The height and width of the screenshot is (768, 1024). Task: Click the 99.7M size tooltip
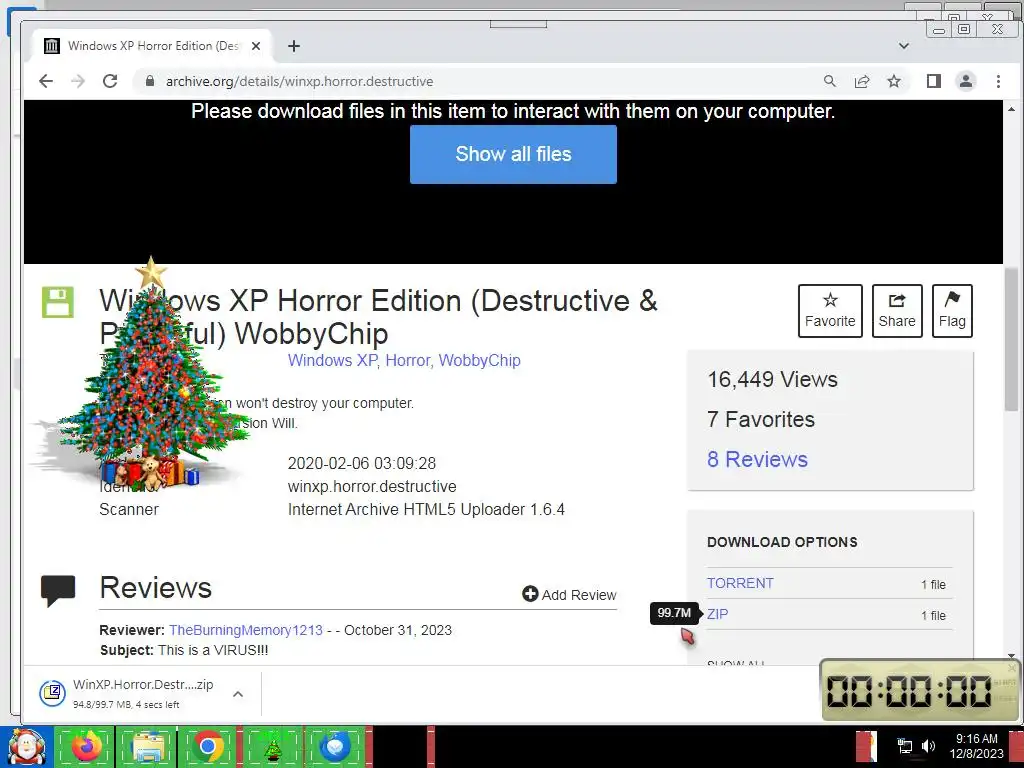pos(674,613)
